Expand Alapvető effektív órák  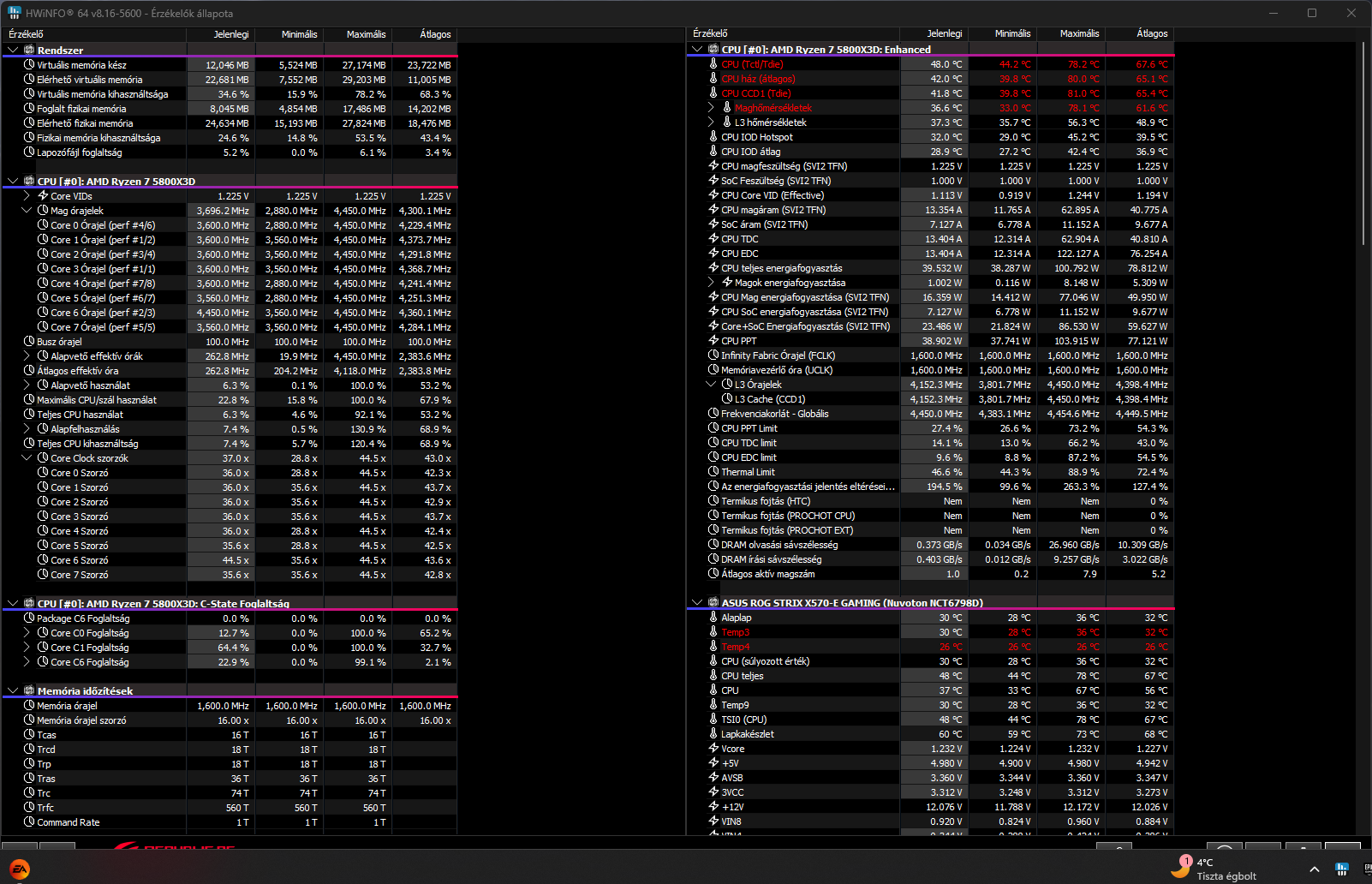pyautogui.click(x=27, y=356)
